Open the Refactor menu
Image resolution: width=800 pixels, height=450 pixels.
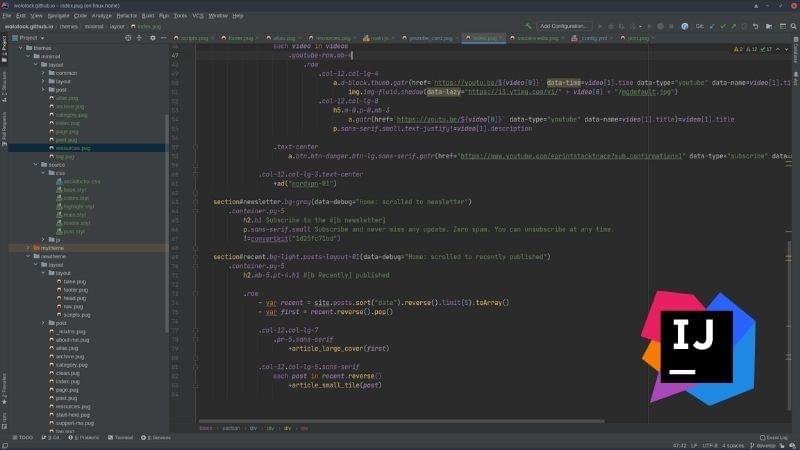tap(125, 16)
